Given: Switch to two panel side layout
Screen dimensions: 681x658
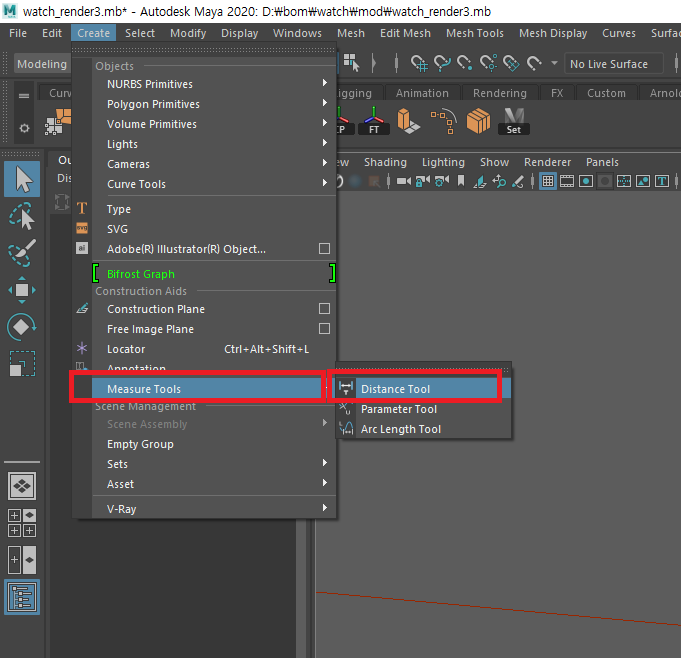Looking at the screenshot, I should pyautogui.click(x=22, y=559).
